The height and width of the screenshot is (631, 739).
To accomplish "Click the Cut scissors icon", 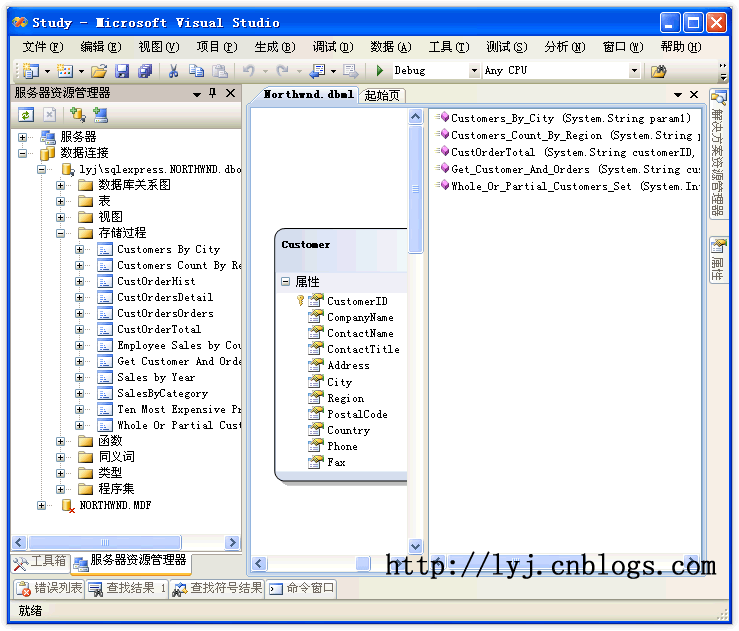I will pos(173,71).
